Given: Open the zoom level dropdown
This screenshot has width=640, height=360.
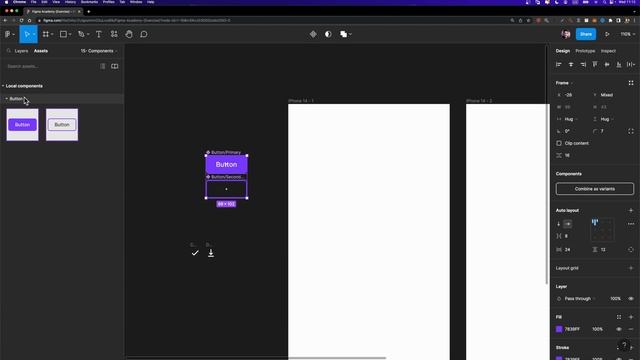Looking at the screenshot, I should (x=627, y=34).
